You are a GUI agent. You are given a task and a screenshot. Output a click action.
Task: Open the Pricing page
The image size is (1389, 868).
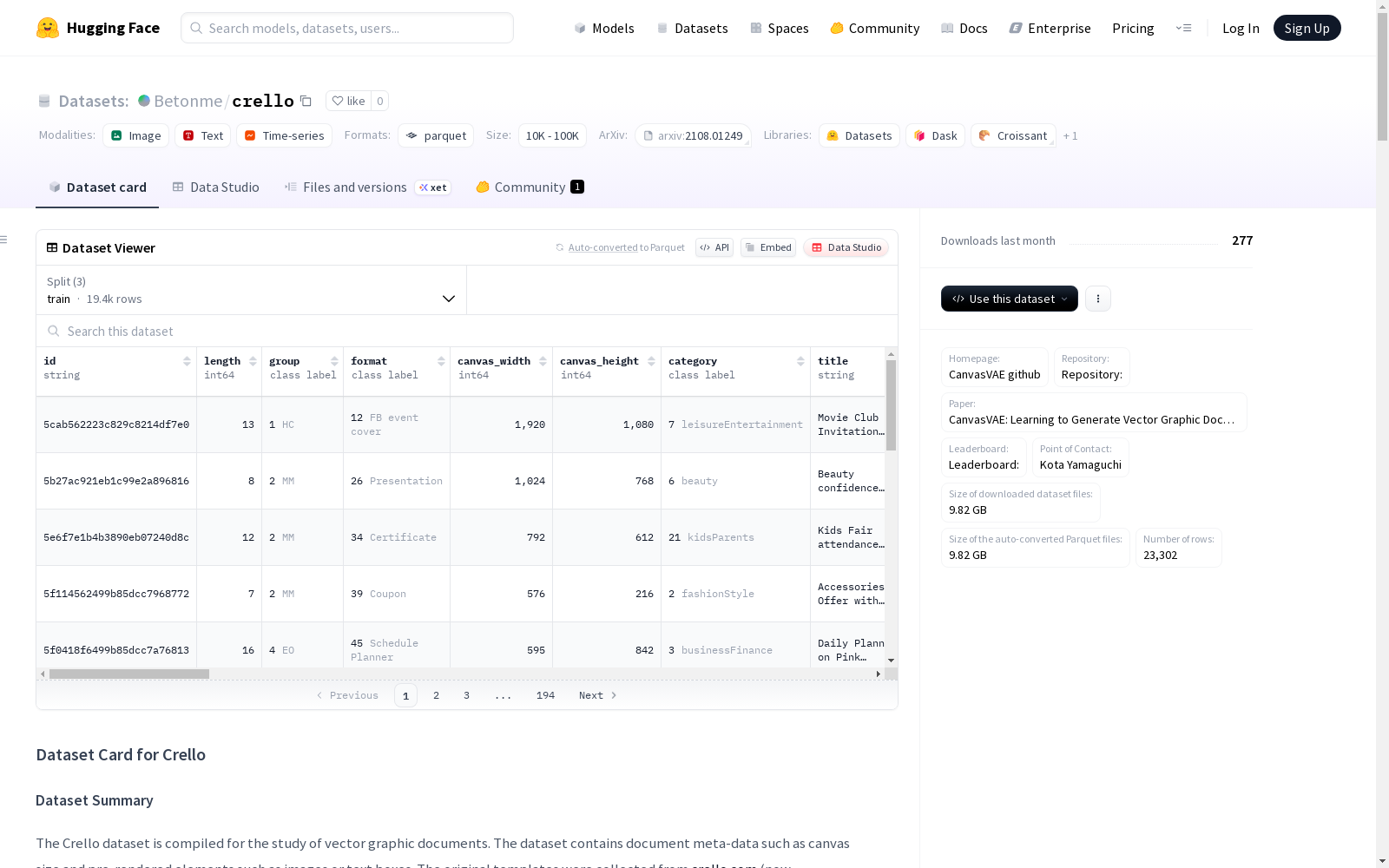click(x=1133, y=28)
